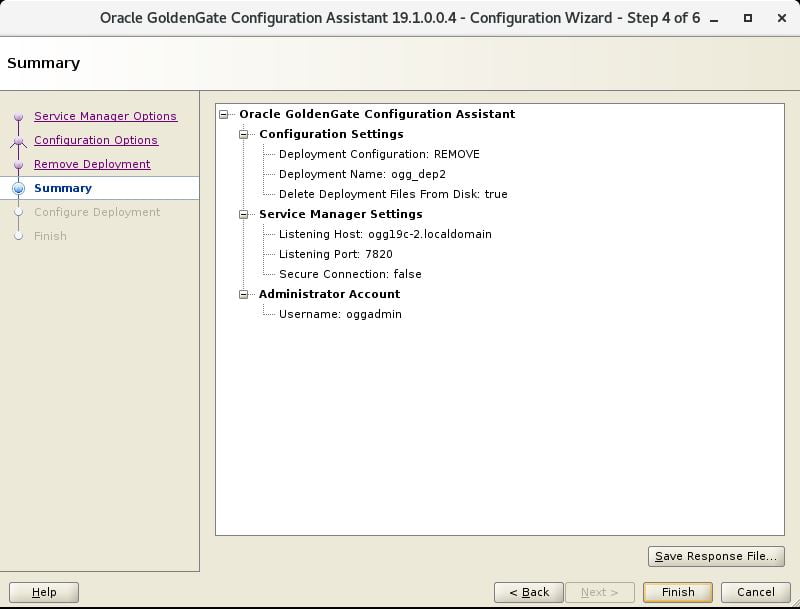Viewport: 800px width, 609px height.
Task: Select 'Deployment Configuration: REMOVE' row
Action: pyautogui.click(x=379, y=154)
